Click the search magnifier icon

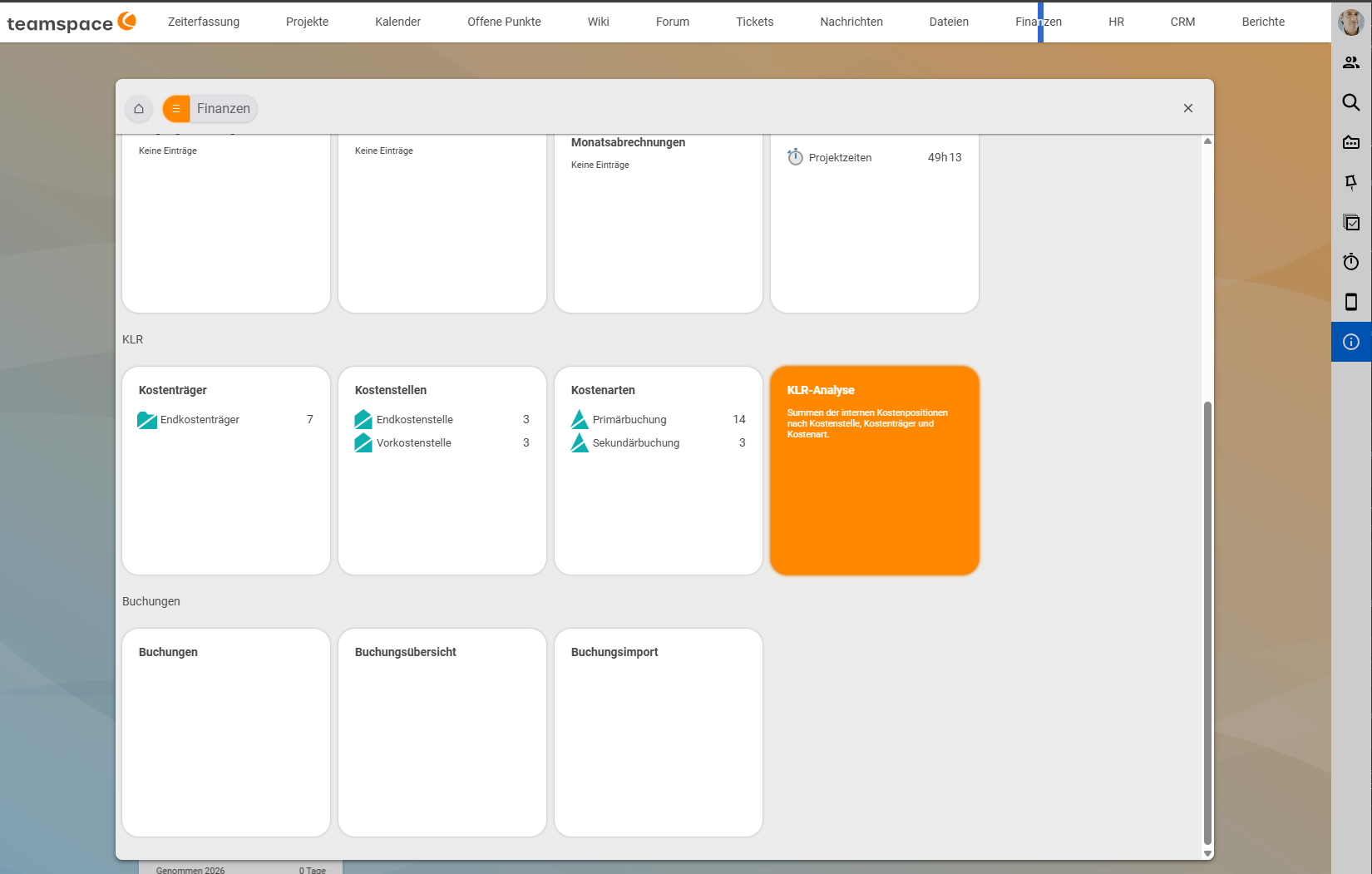(1351, 102)
